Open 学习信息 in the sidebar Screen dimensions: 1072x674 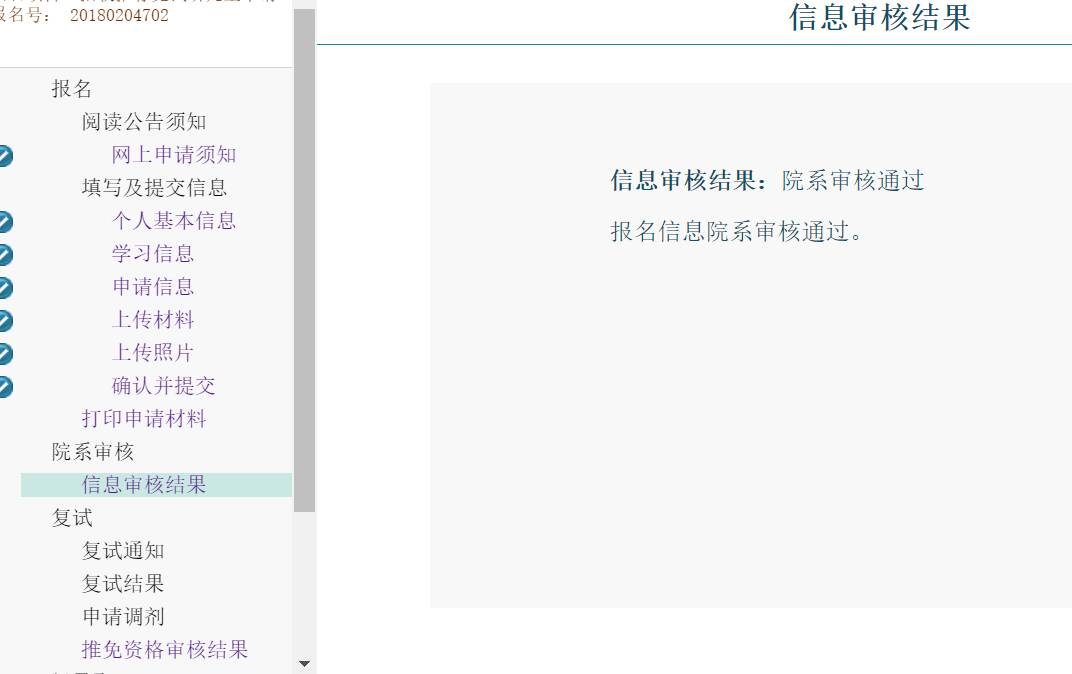(153, 254)
